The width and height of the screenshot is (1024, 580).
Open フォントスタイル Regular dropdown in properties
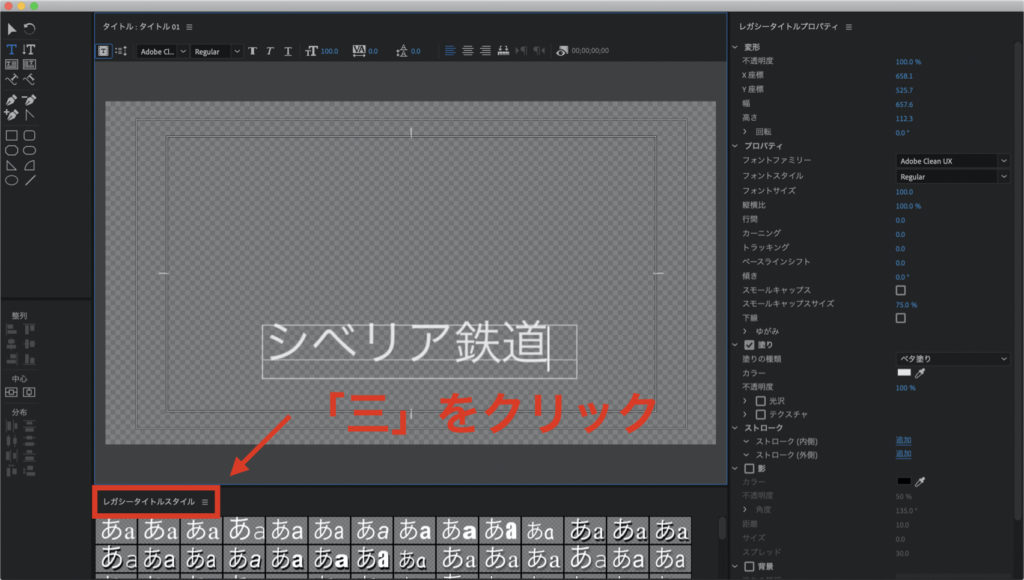tap(952, 176)
